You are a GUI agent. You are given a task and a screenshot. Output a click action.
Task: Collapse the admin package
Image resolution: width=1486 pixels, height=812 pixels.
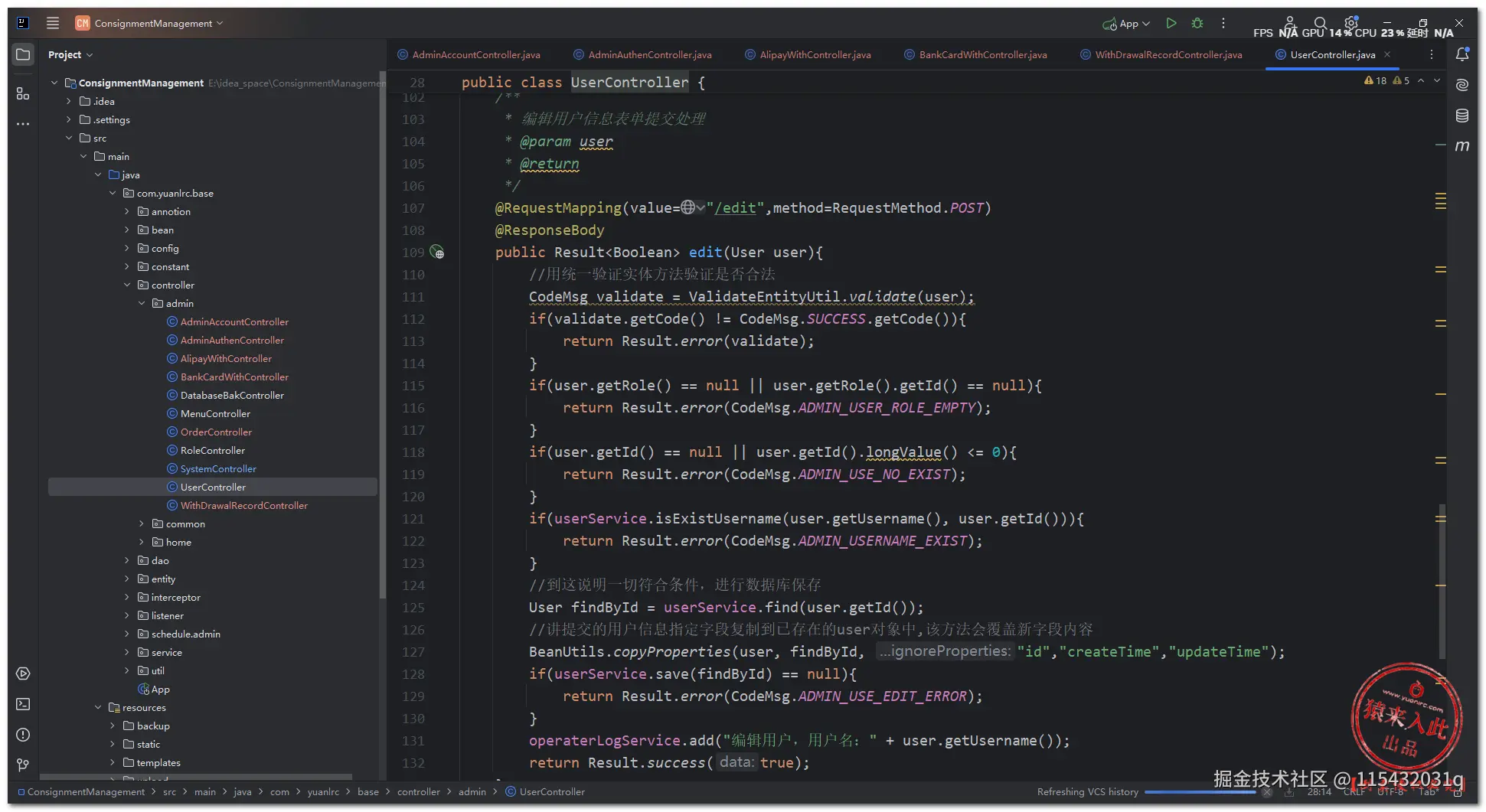point(142,303)
